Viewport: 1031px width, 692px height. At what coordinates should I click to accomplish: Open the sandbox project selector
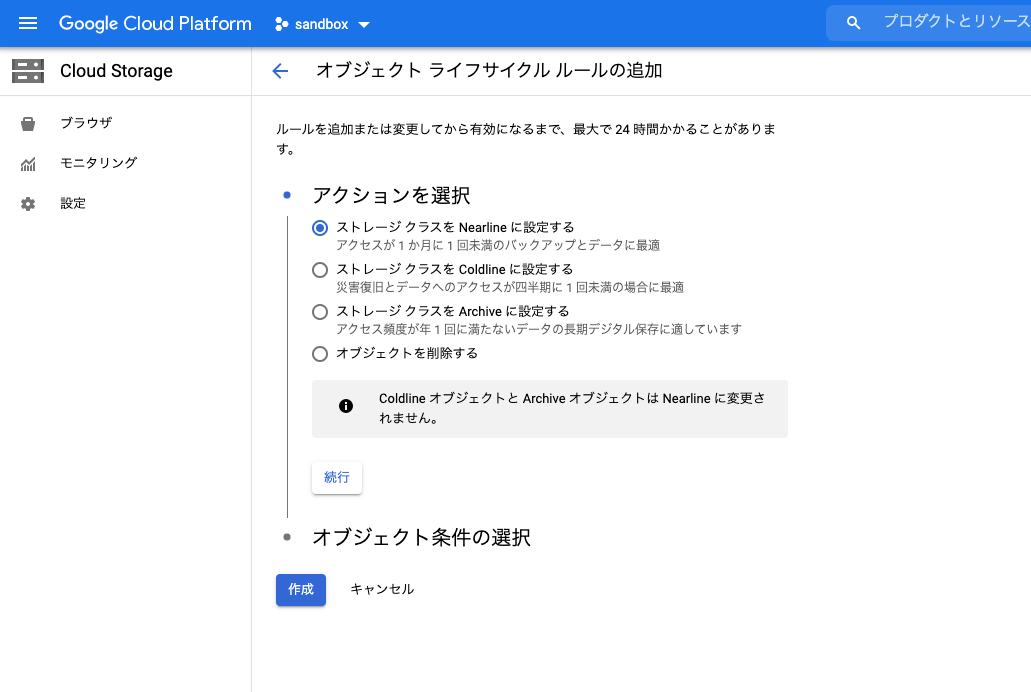coord(322,23)
